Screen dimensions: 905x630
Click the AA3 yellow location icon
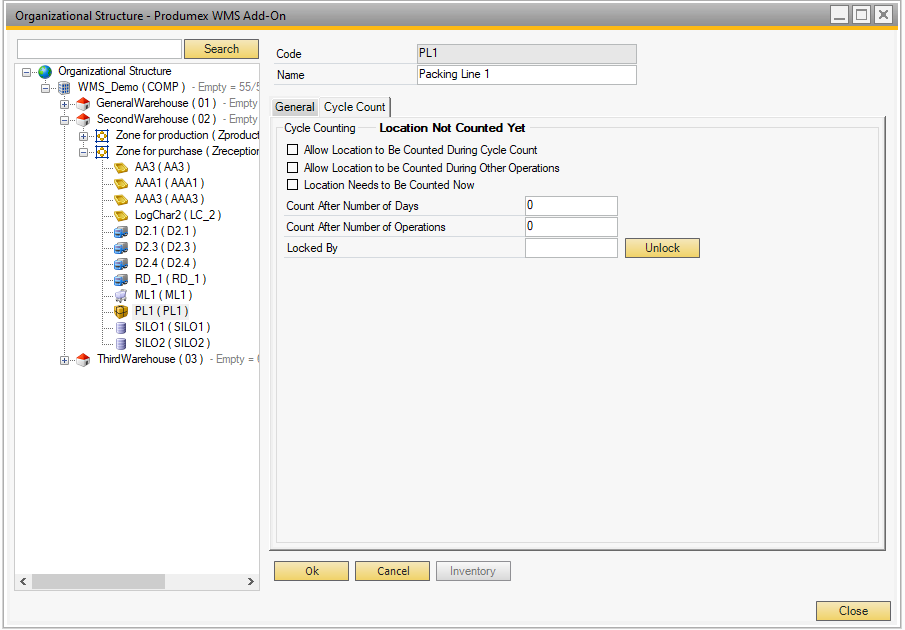(121, 168)
